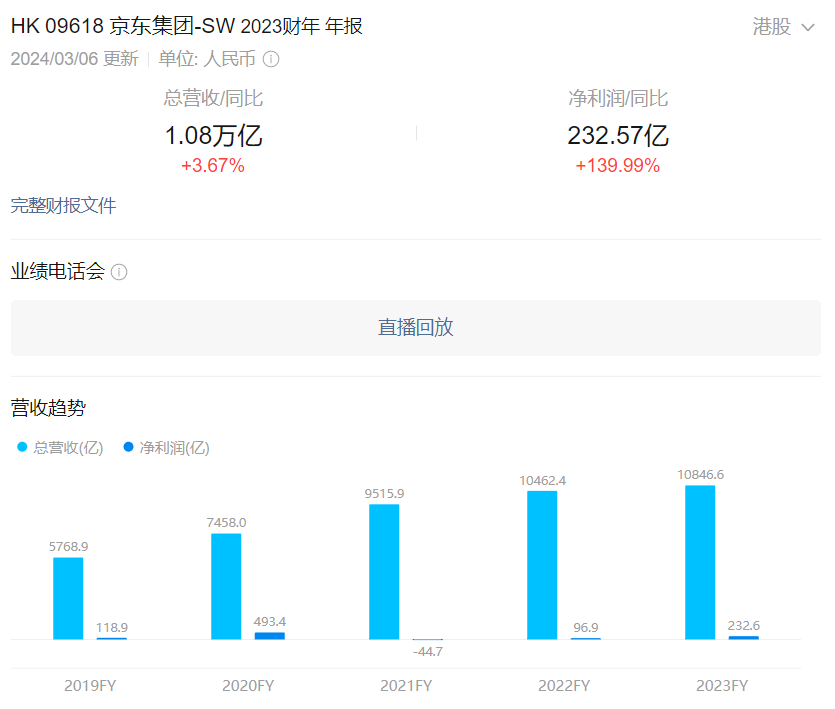
Task: Click the 118.9 profit label for 2019FY
Action: [x=112, y=627]
